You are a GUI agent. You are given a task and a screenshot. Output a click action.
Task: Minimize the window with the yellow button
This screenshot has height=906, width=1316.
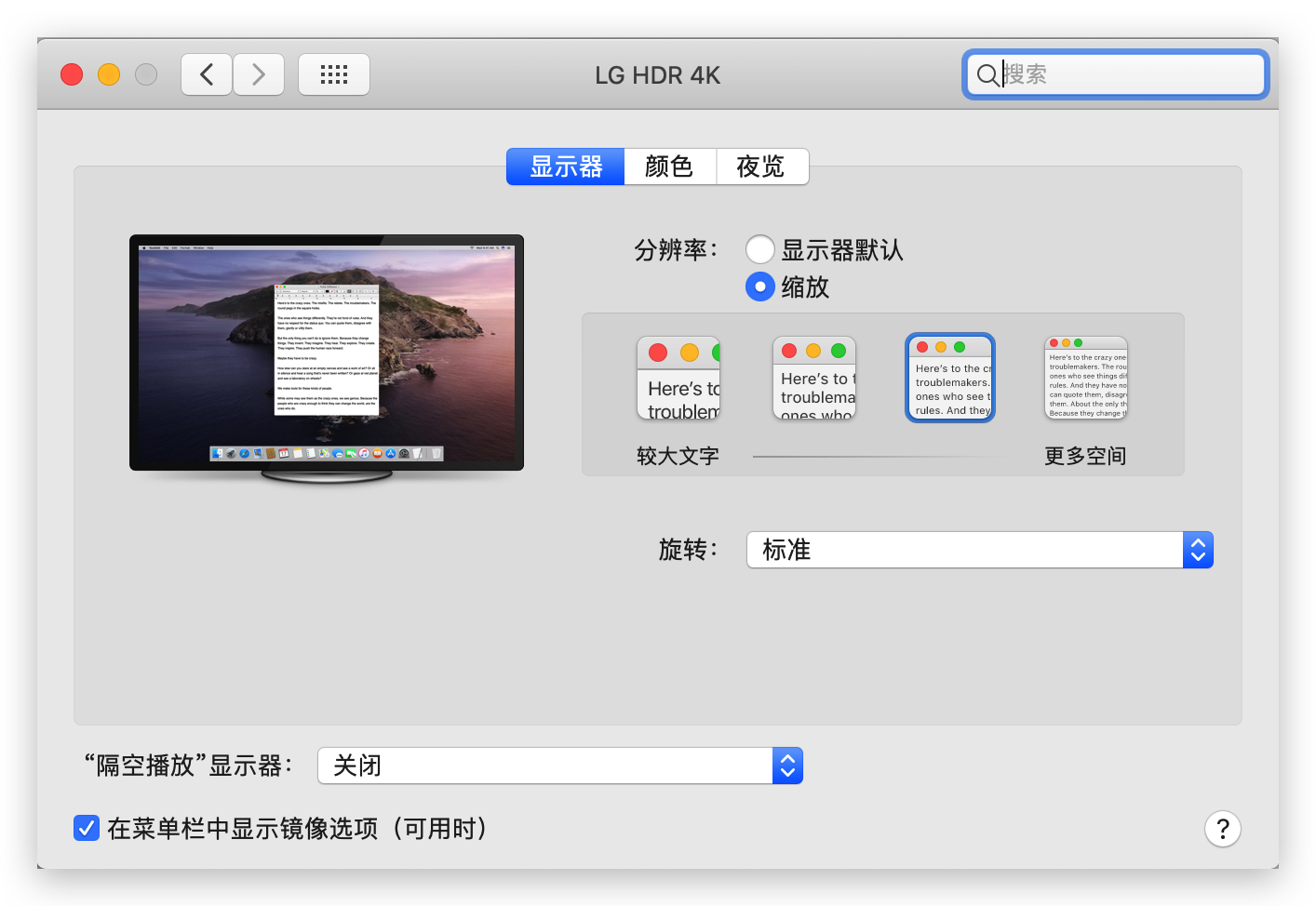(109, 74)
